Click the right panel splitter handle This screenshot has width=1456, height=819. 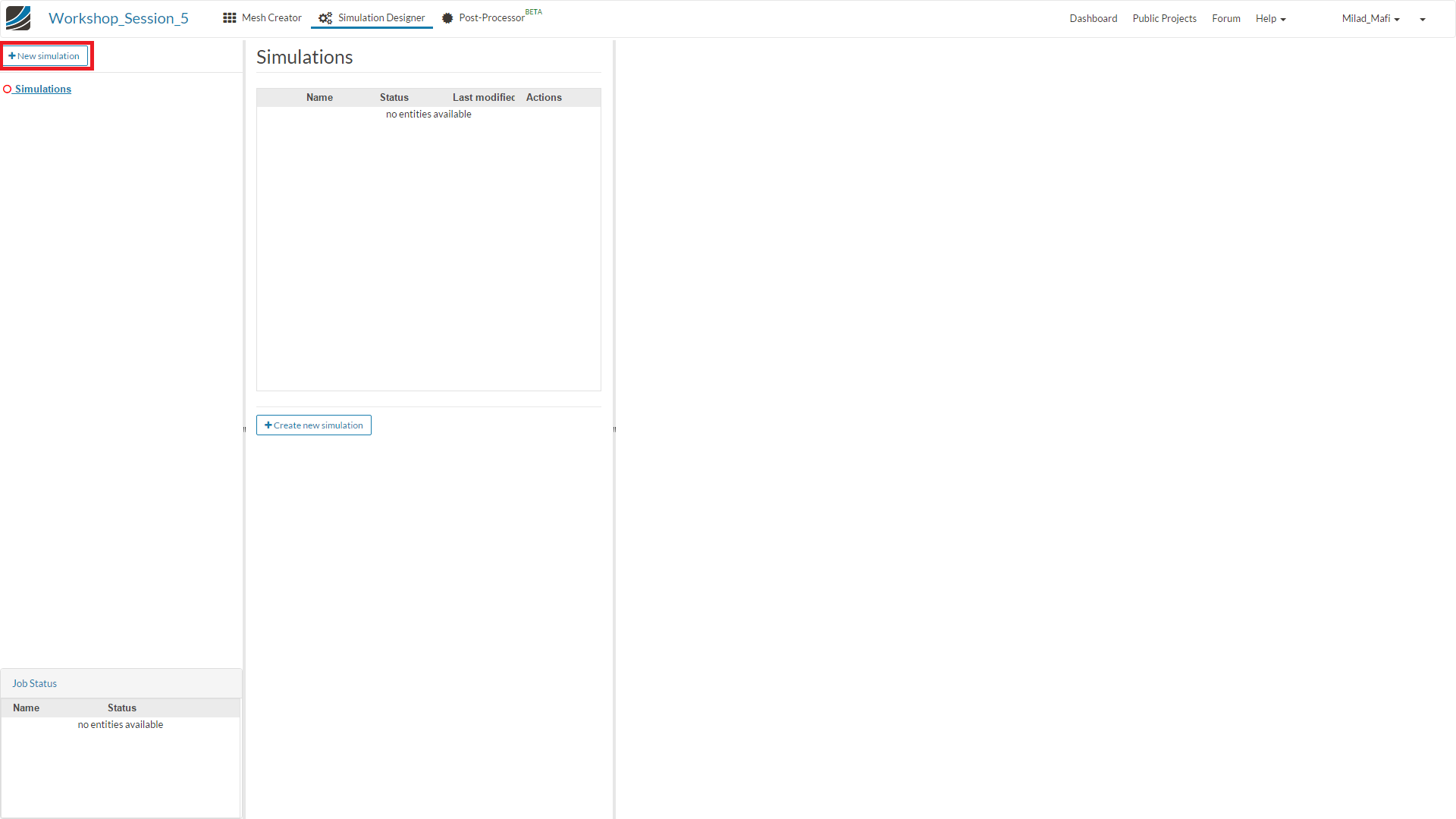point(614,429)
